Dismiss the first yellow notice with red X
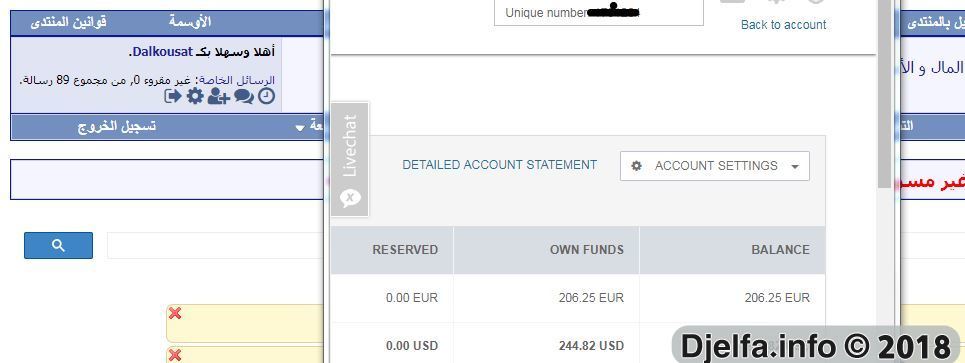The image size is (965, 363). click(175, 314)
